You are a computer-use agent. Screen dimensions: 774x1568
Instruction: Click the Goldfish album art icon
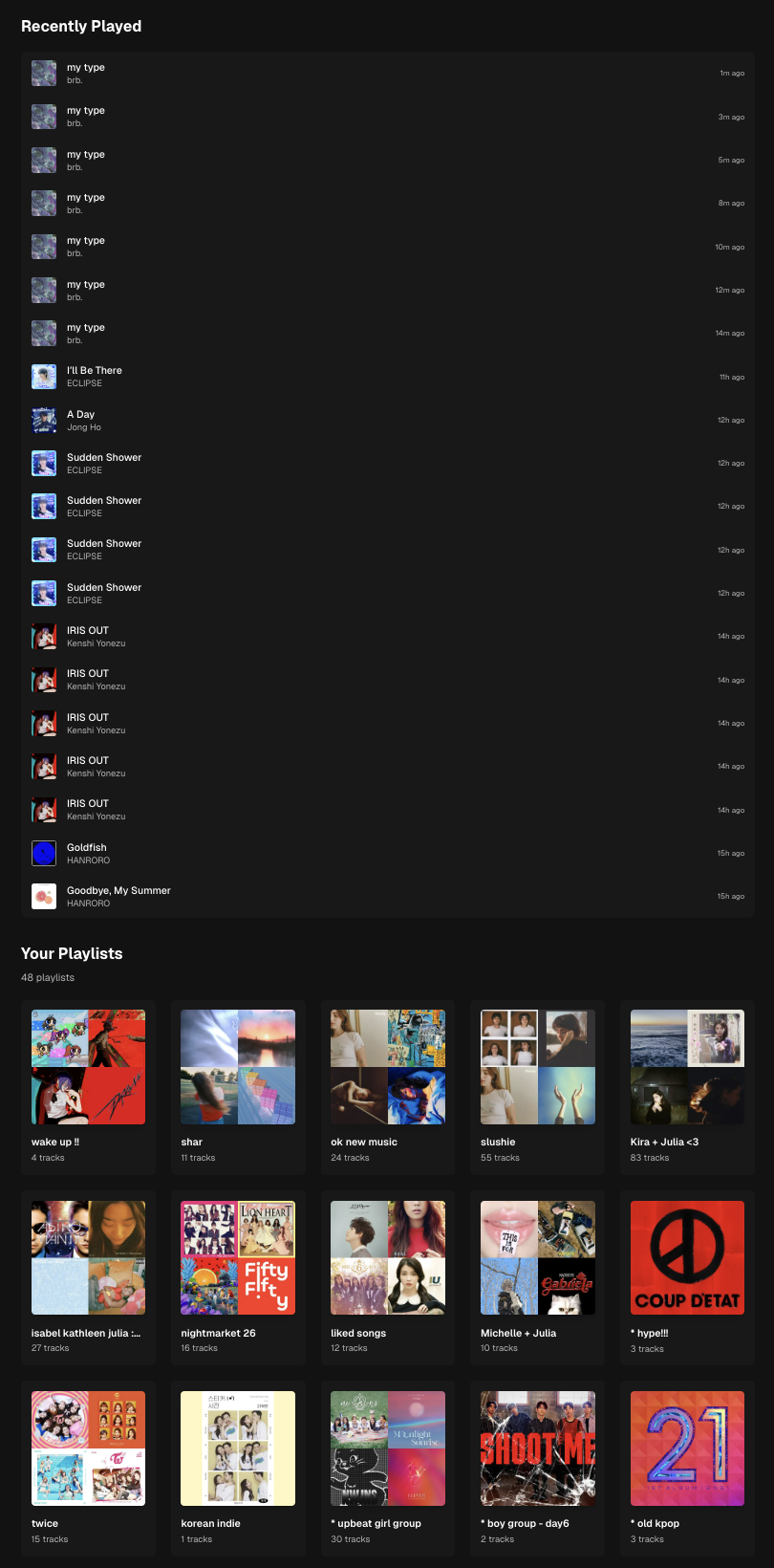click(x=44, y=853)
